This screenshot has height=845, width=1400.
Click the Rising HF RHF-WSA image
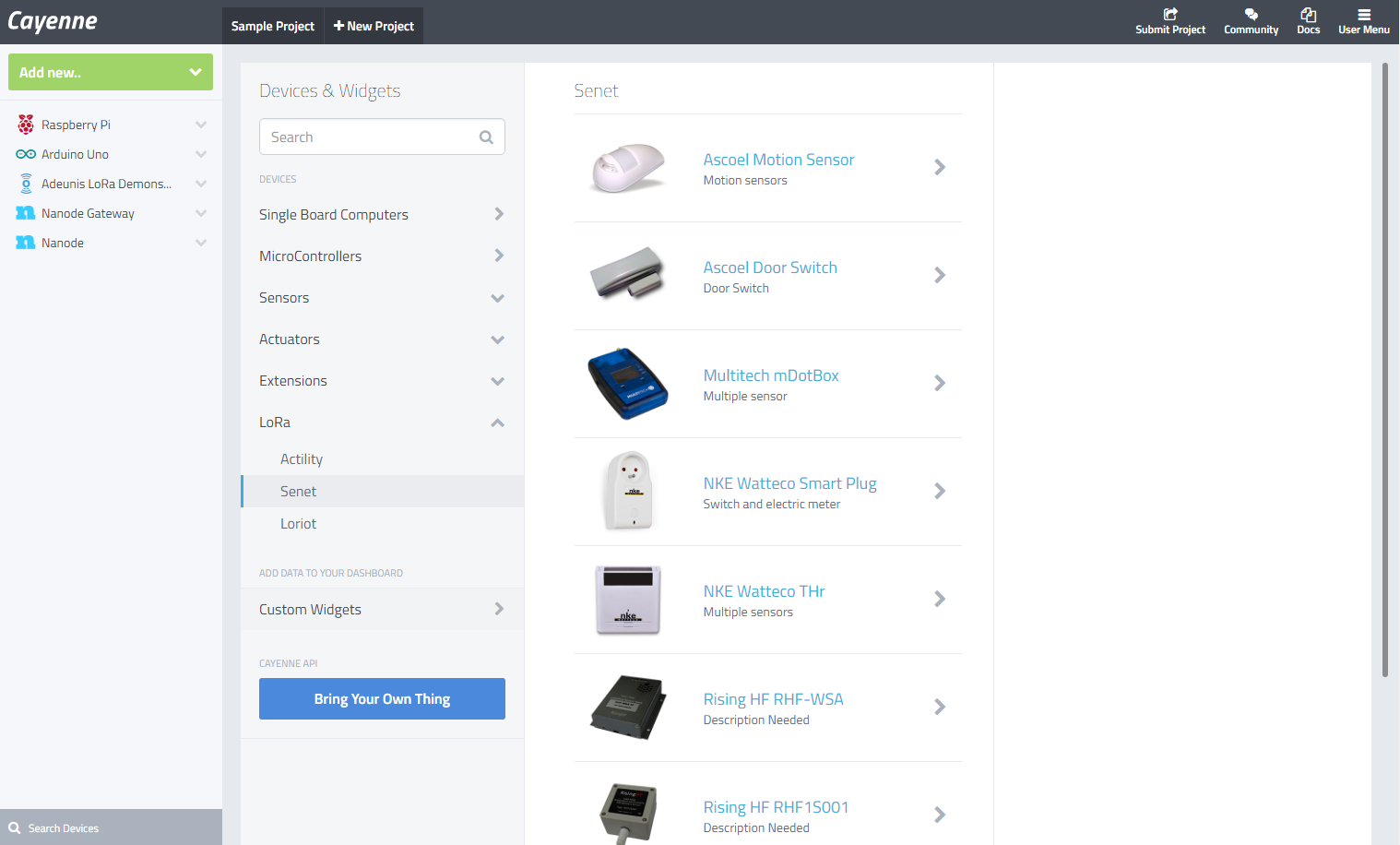coord(628,707)
